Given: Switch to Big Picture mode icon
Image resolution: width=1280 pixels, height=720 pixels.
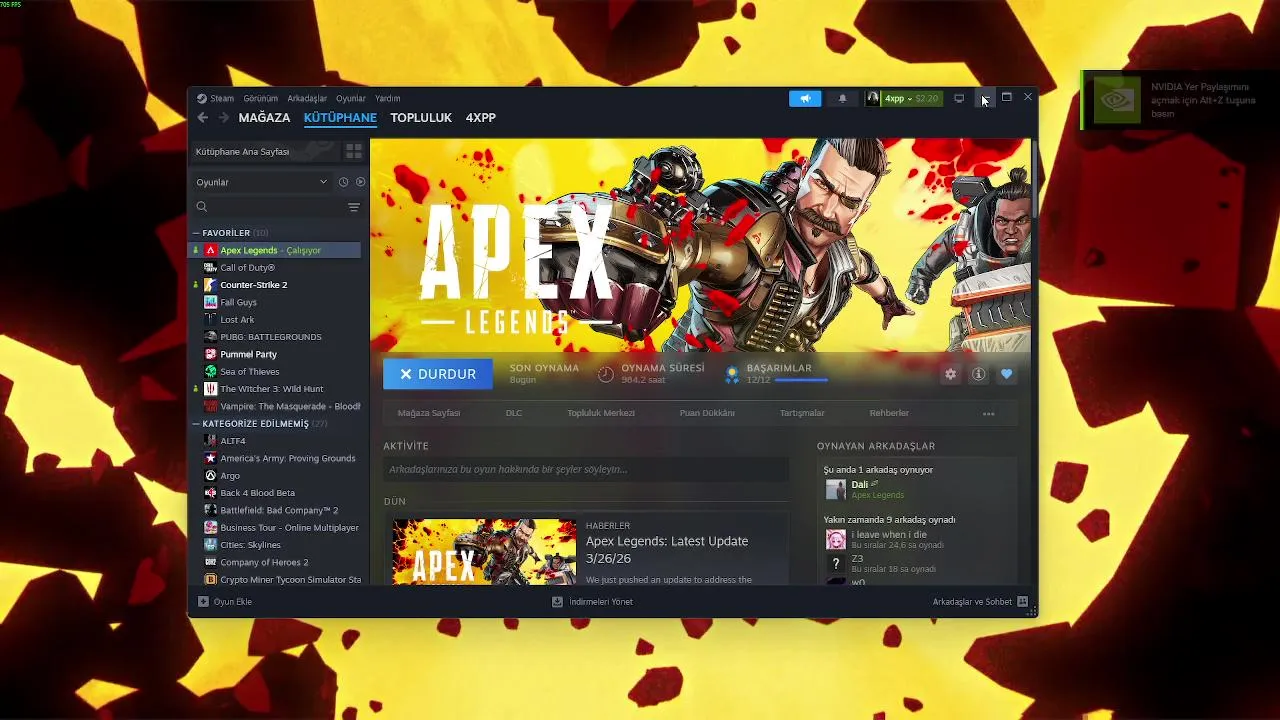Looking at the screenshot, I should pos(959,98).
